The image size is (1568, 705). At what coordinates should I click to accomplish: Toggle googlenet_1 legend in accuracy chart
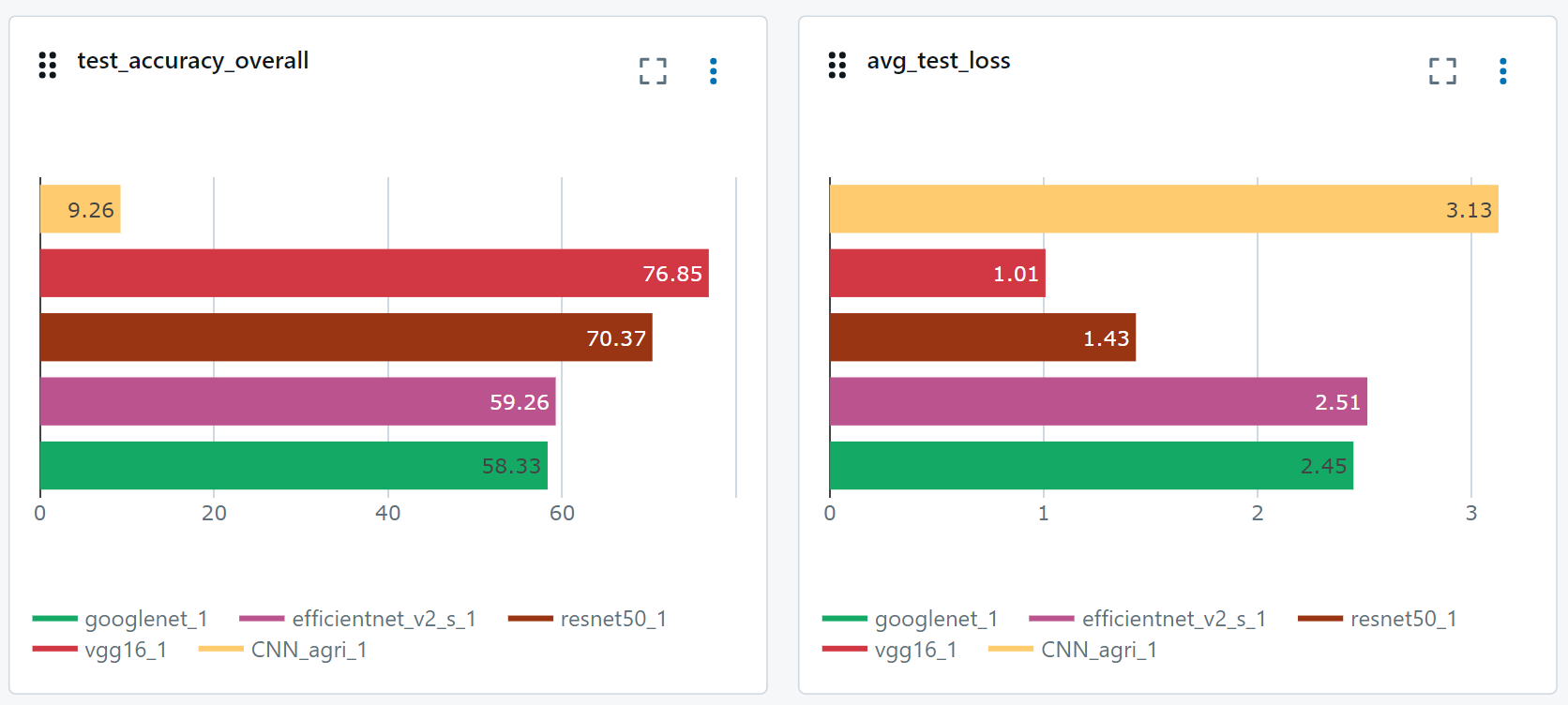[120, 619]
